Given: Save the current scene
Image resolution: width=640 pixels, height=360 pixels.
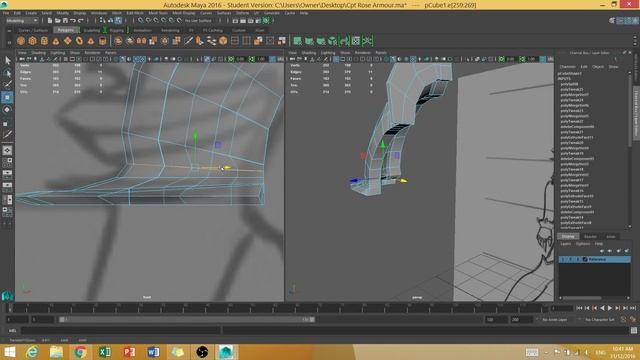Looking at the screenshot, I should coord(65,20).
